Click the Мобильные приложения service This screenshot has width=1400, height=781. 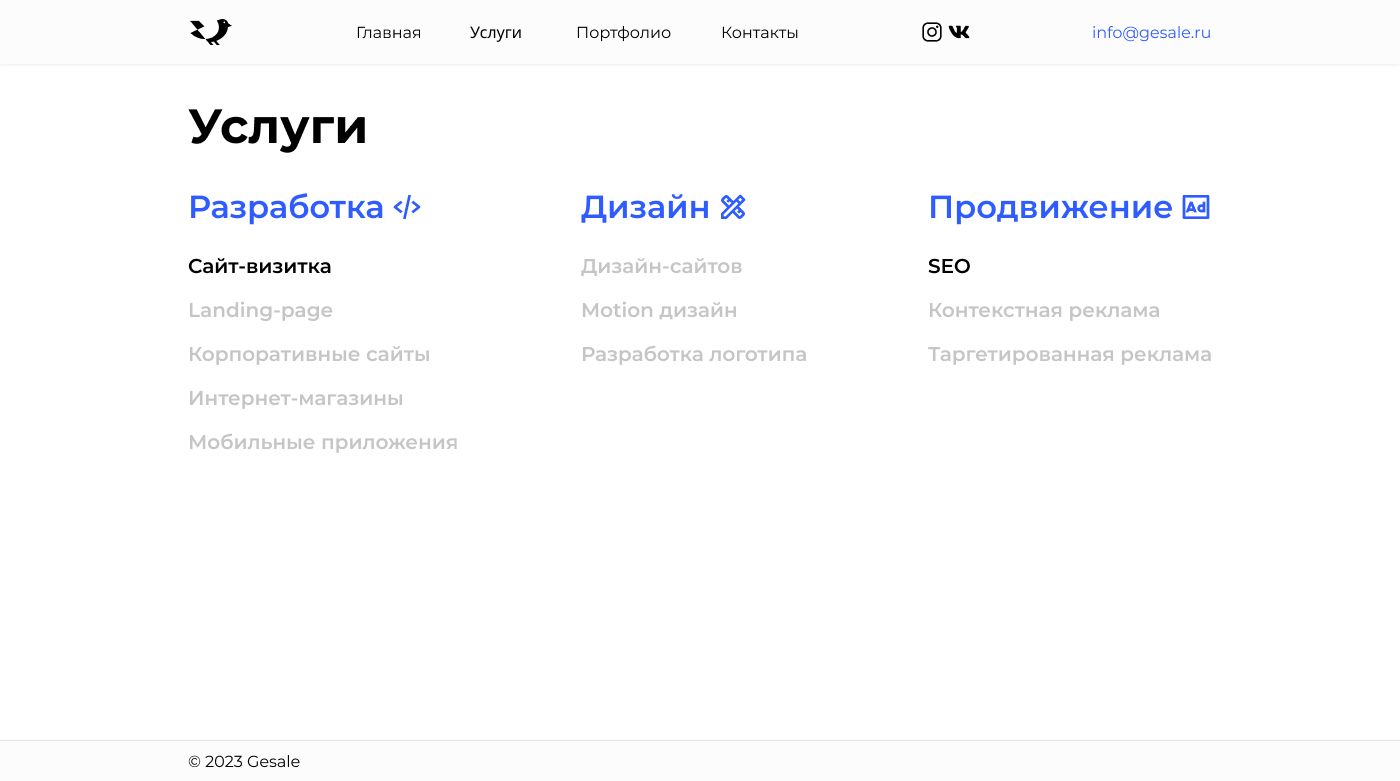(x=323, y=442)
